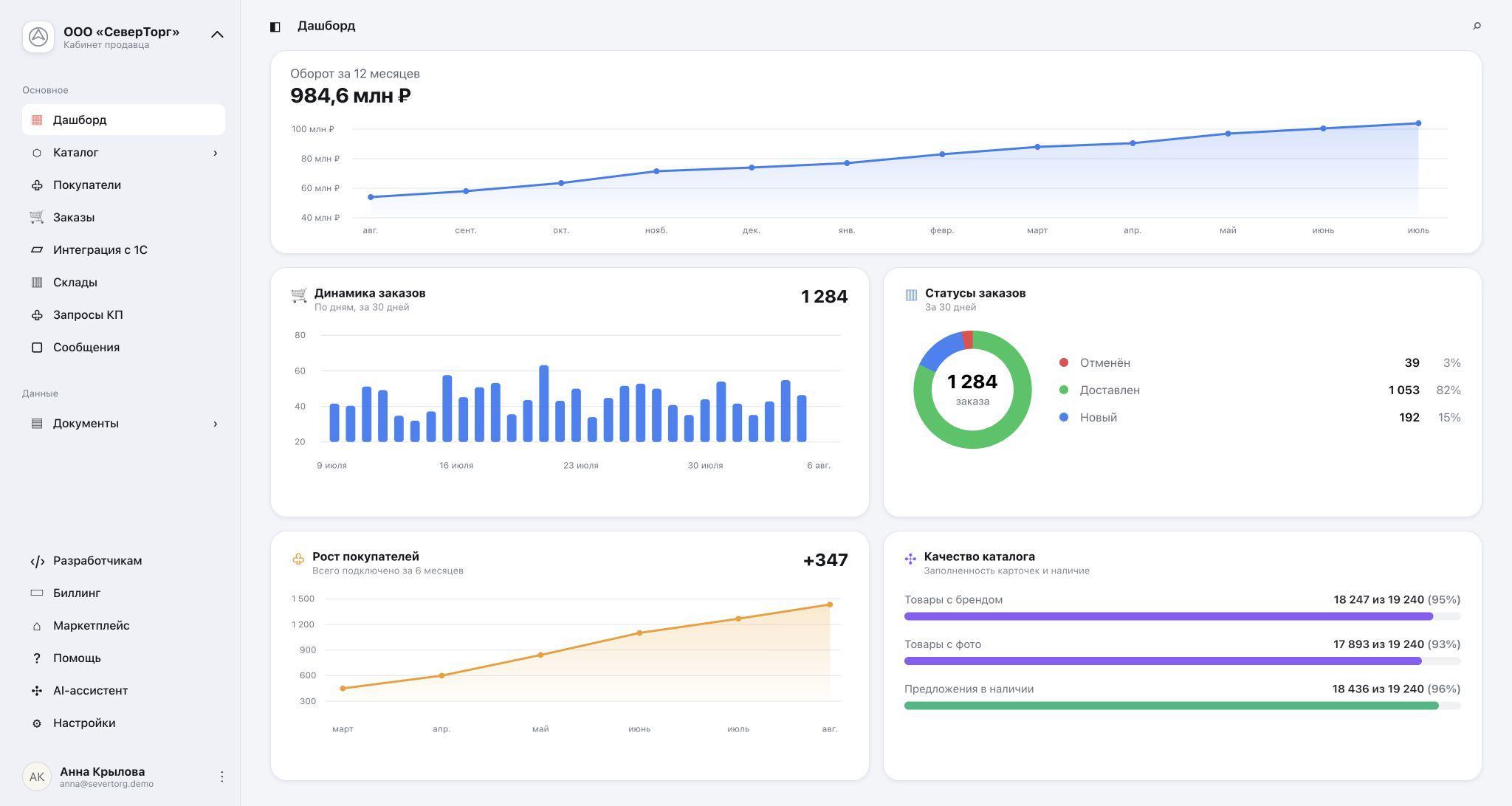Open Разработчикам code icon
The image size is (1512, 806).
(x=37, y=561)
